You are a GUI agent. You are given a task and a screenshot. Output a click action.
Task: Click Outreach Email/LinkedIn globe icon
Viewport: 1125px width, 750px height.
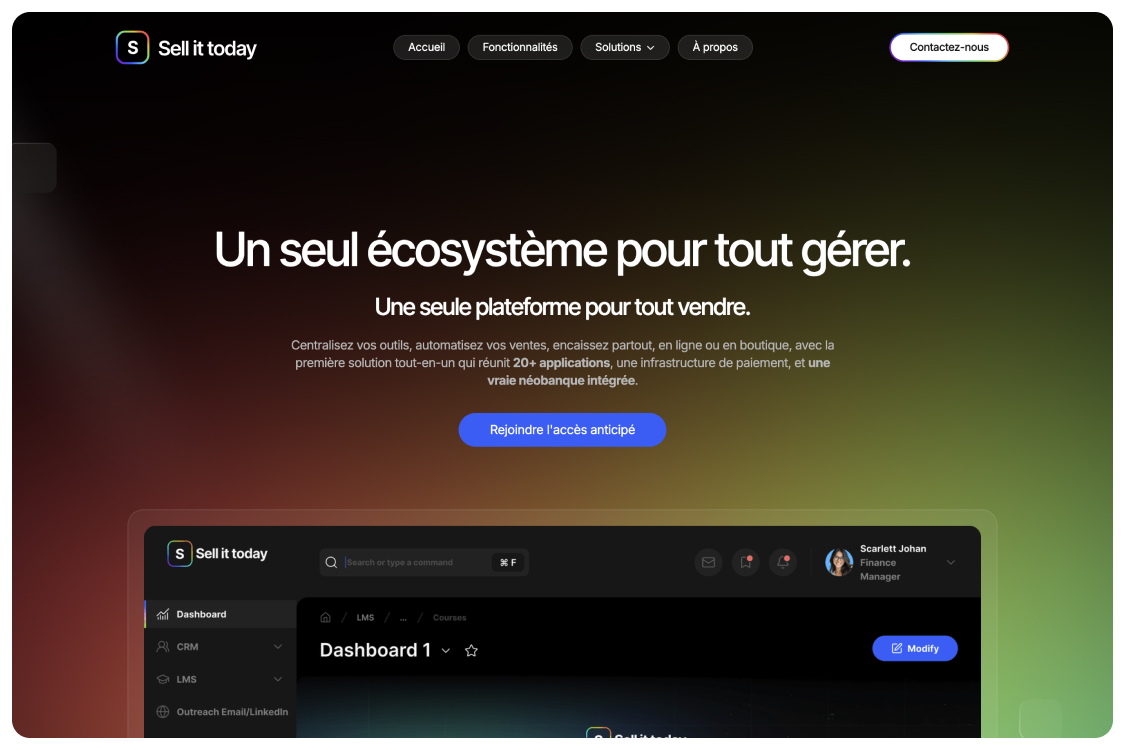click(x=163, y=712)
